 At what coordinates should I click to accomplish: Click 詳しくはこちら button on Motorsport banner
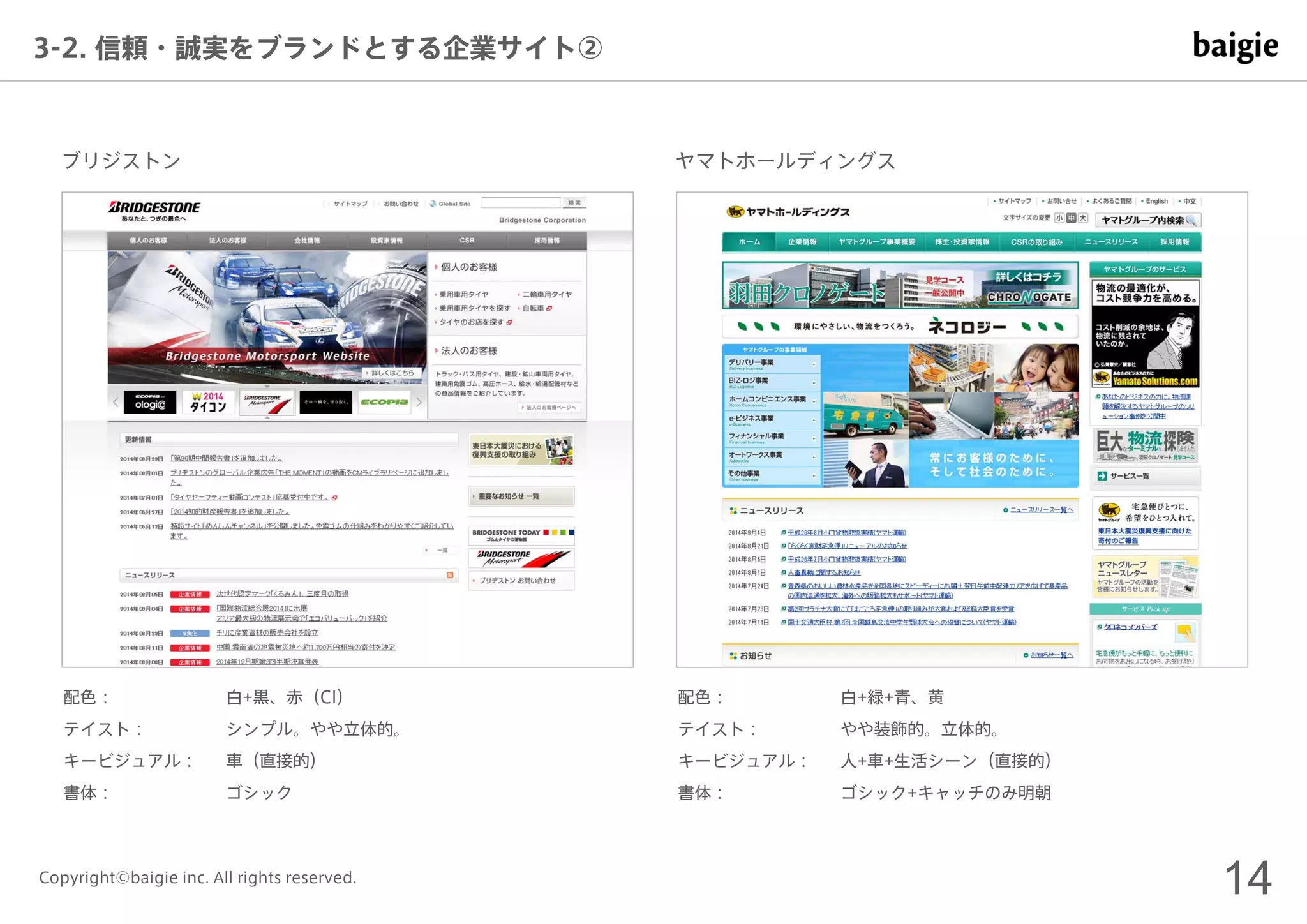392,373
